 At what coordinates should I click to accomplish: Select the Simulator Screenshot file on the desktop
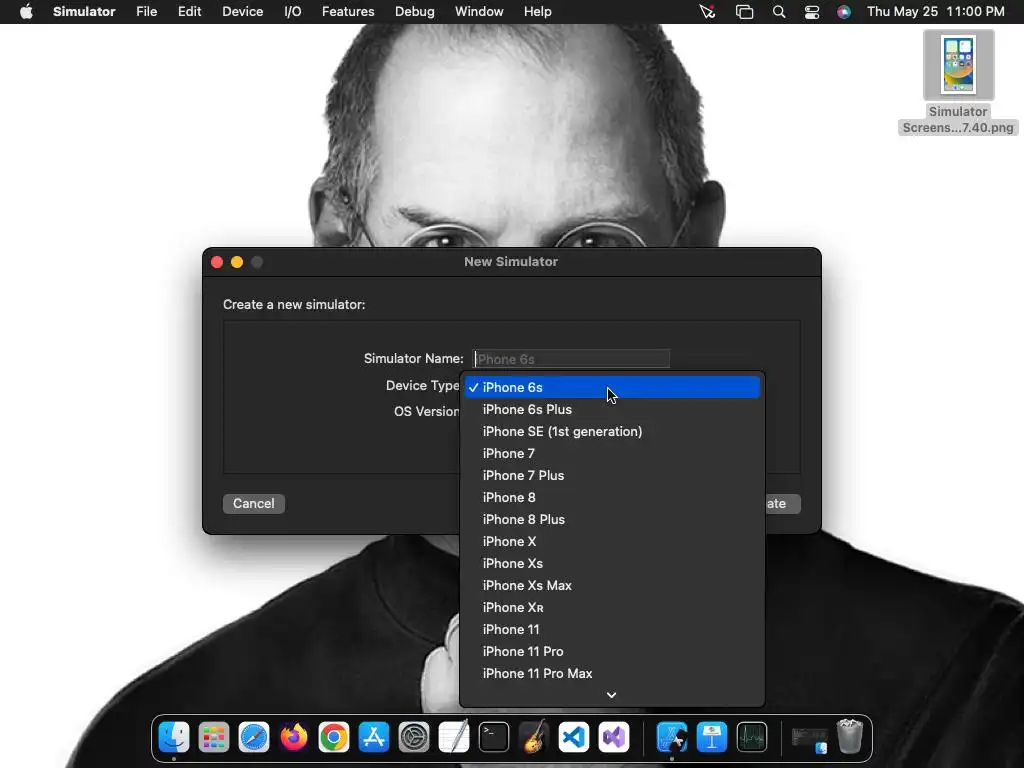[958, 82]
